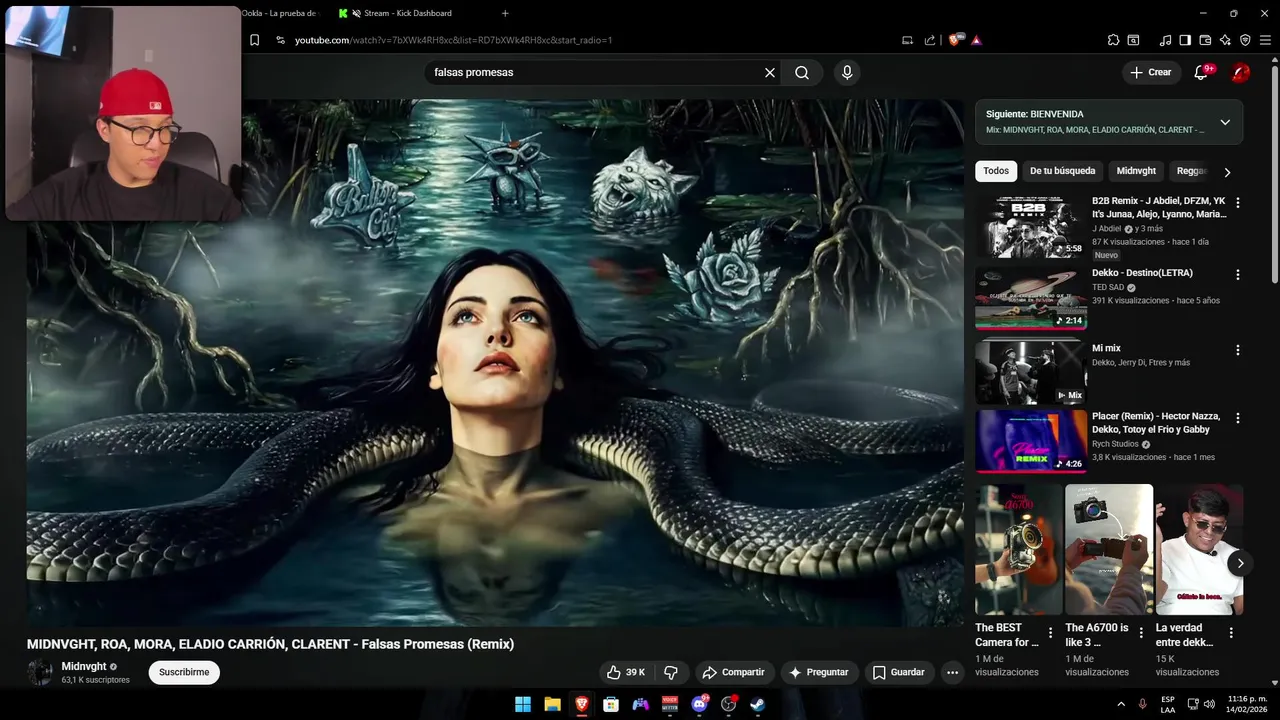The width and height of the screenshot is (1280, 720).
Task: Open File Explorer from taskbar
Action: point(552,704)
